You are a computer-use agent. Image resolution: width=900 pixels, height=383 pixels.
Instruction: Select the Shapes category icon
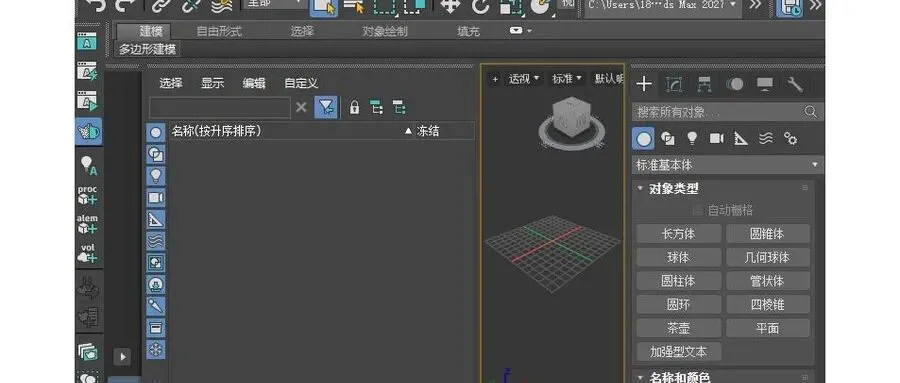pos(667,138)
